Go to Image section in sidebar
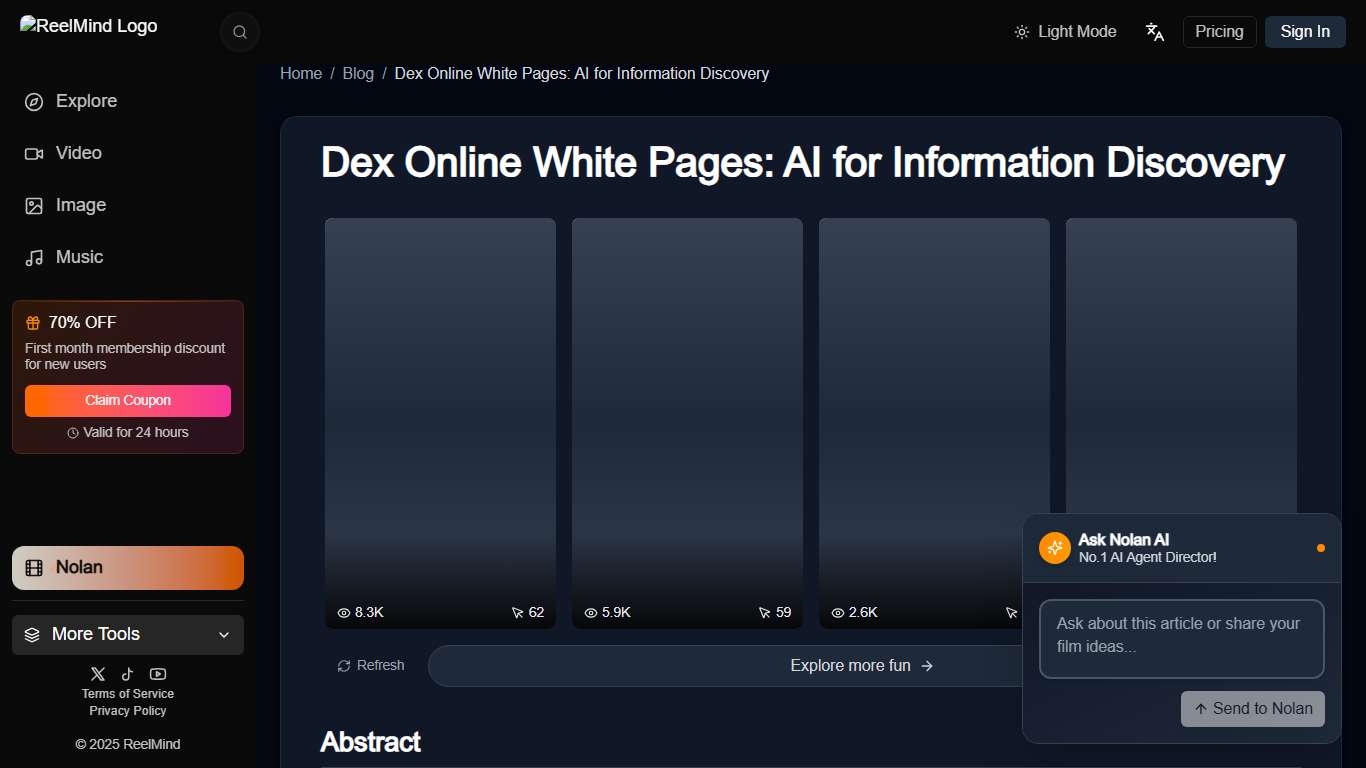This screenshot has width=1366, height=768. [80, 205]
